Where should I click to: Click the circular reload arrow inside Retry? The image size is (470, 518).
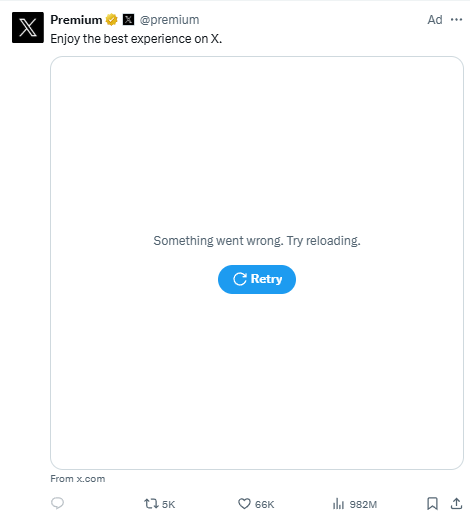(240, 279)
